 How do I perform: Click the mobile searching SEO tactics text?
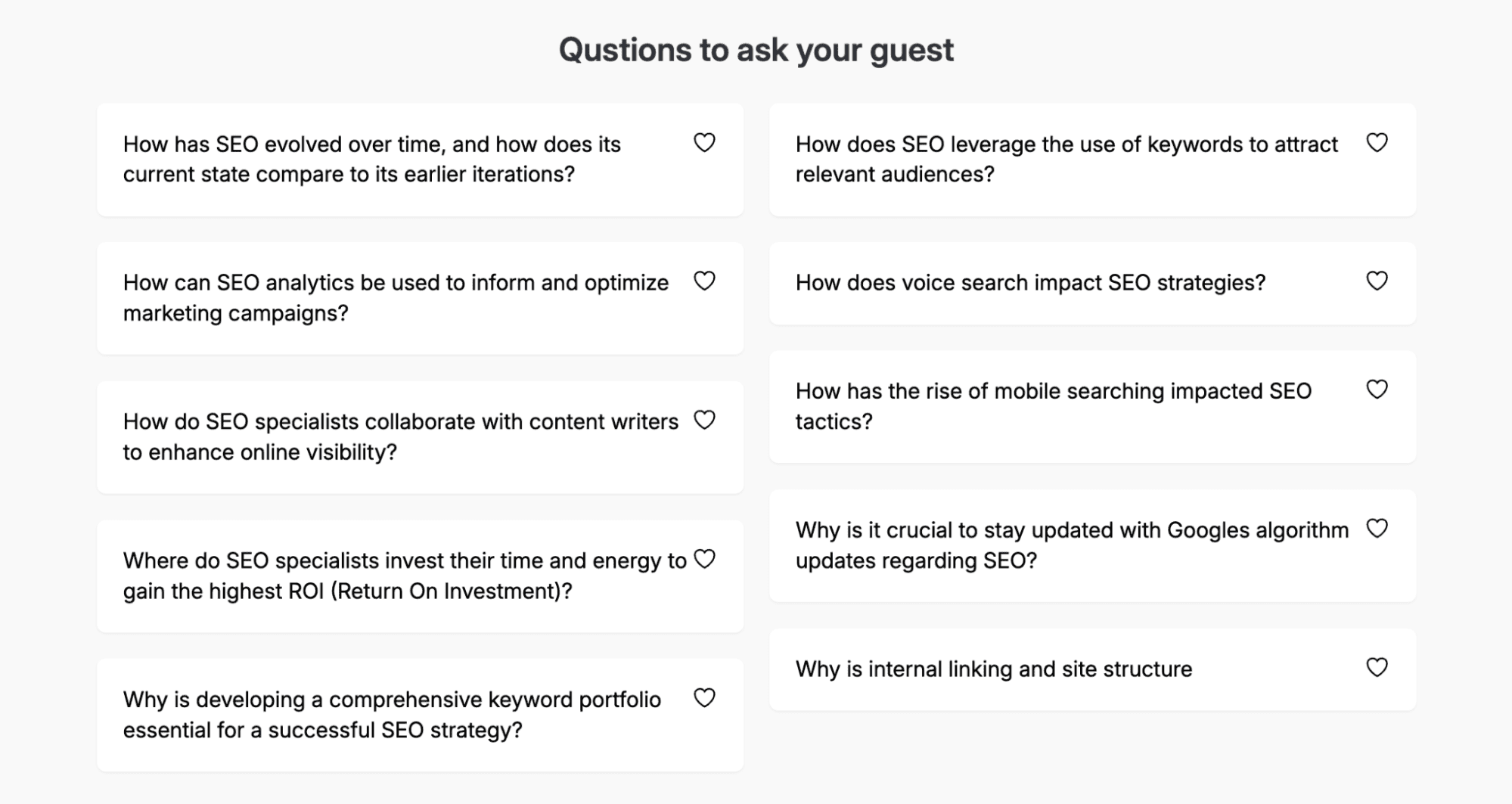[x=1053, y=406]
